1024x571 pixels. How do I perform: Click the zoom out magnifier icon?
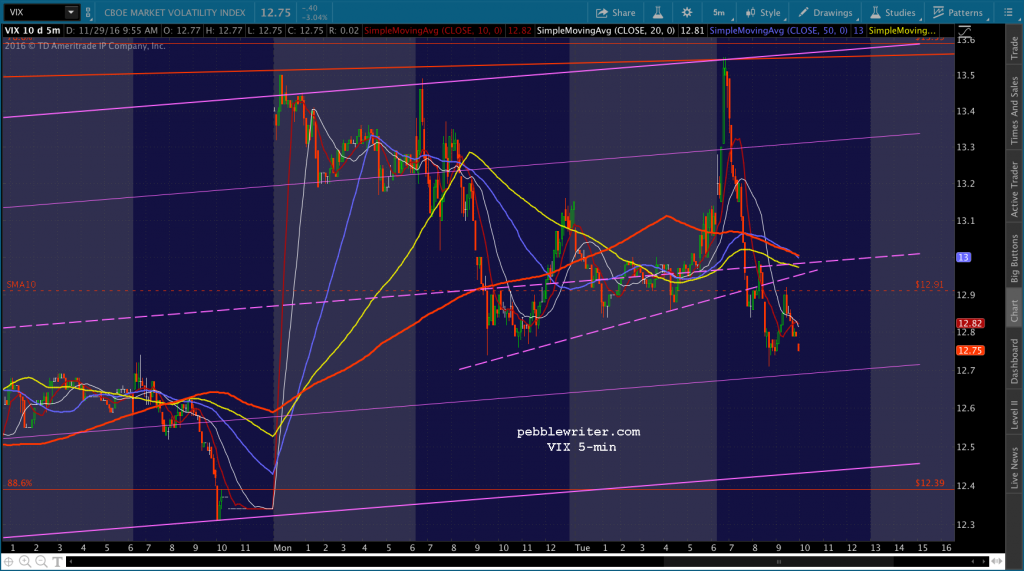pos(41,561)
